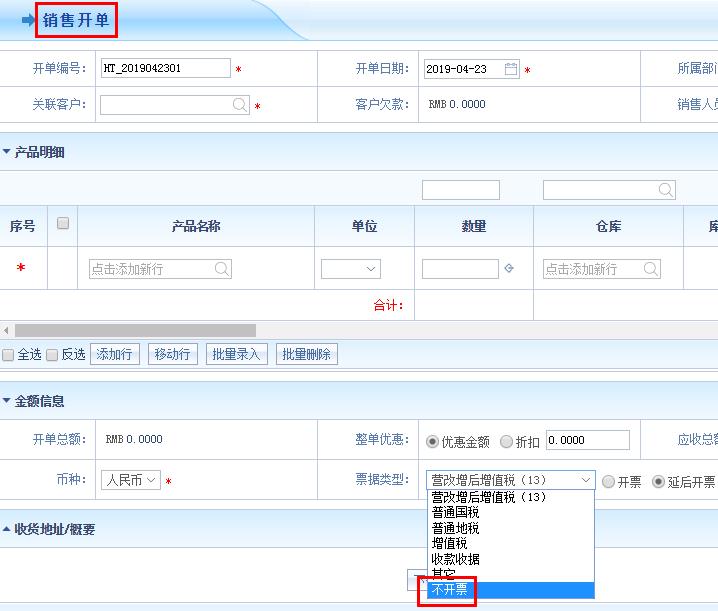Choose the 开票 radio option
The height and width of the screenshot is (611, 718).
click(x=608, y=482)
